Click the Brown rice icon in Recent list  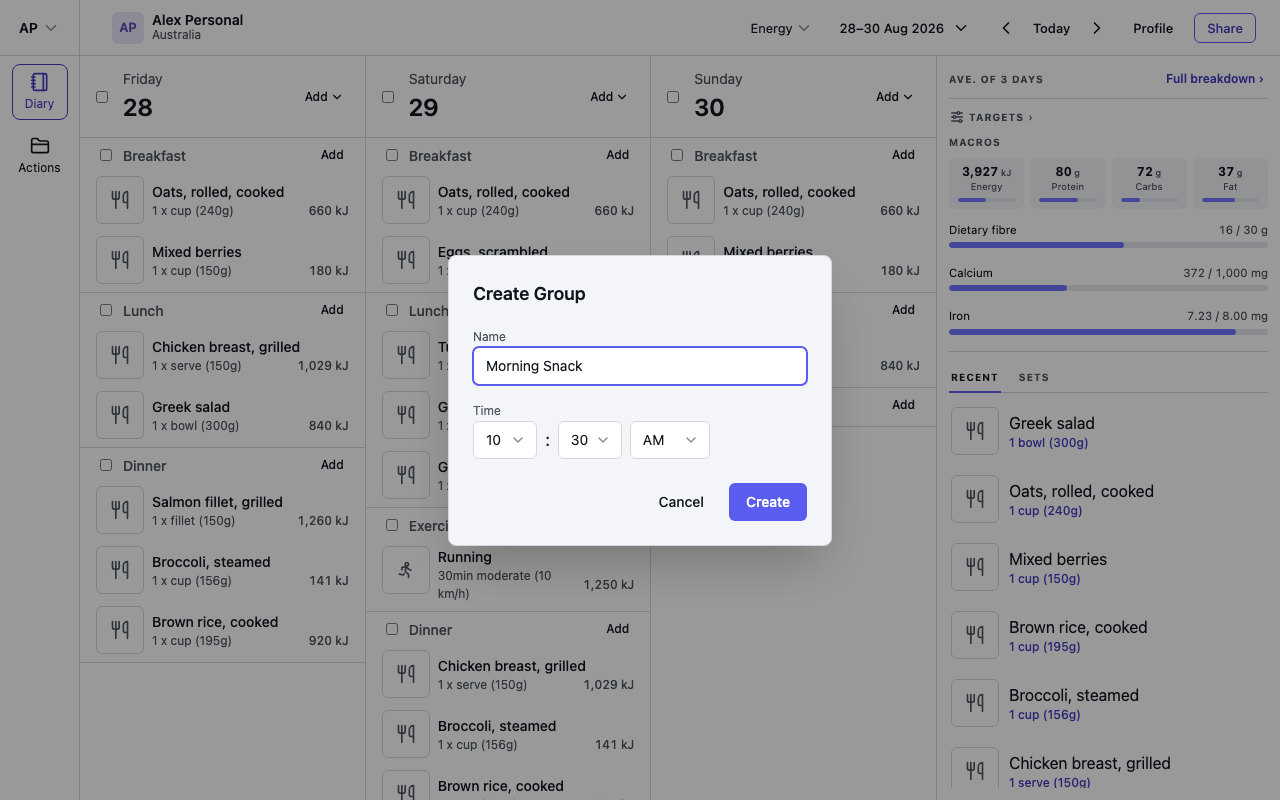point(975,635)
